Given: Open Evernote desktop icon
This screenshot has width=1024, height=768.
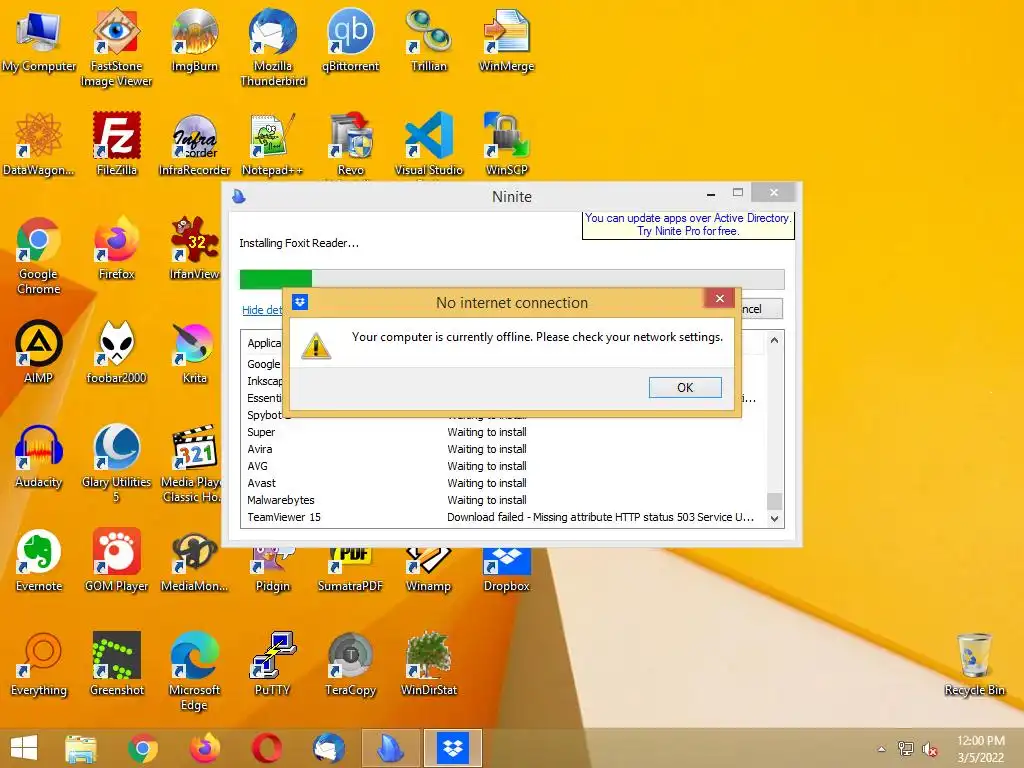Looking at the screenshot, I should (39, 561).
